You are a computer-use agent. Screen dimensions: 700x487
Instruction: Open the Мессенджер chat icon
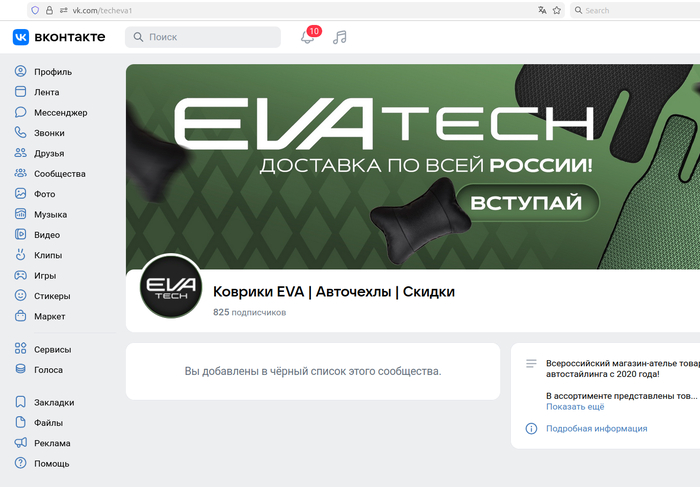tap(21, 112)
